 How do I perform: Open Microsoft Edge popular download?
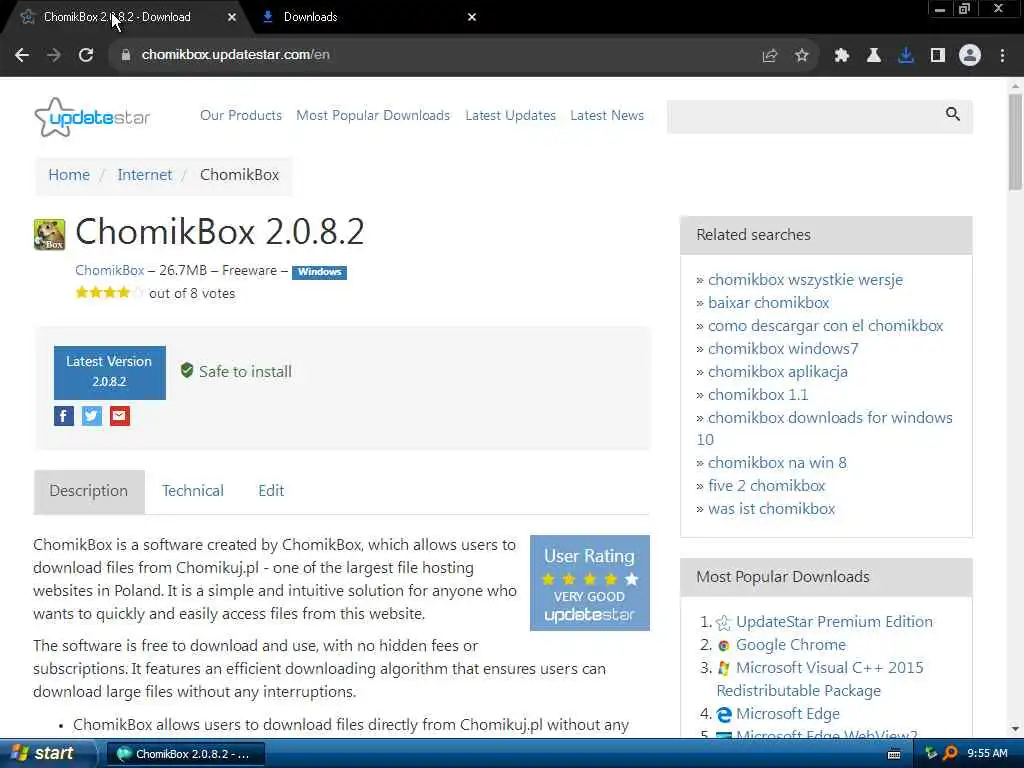coord(788,714)
